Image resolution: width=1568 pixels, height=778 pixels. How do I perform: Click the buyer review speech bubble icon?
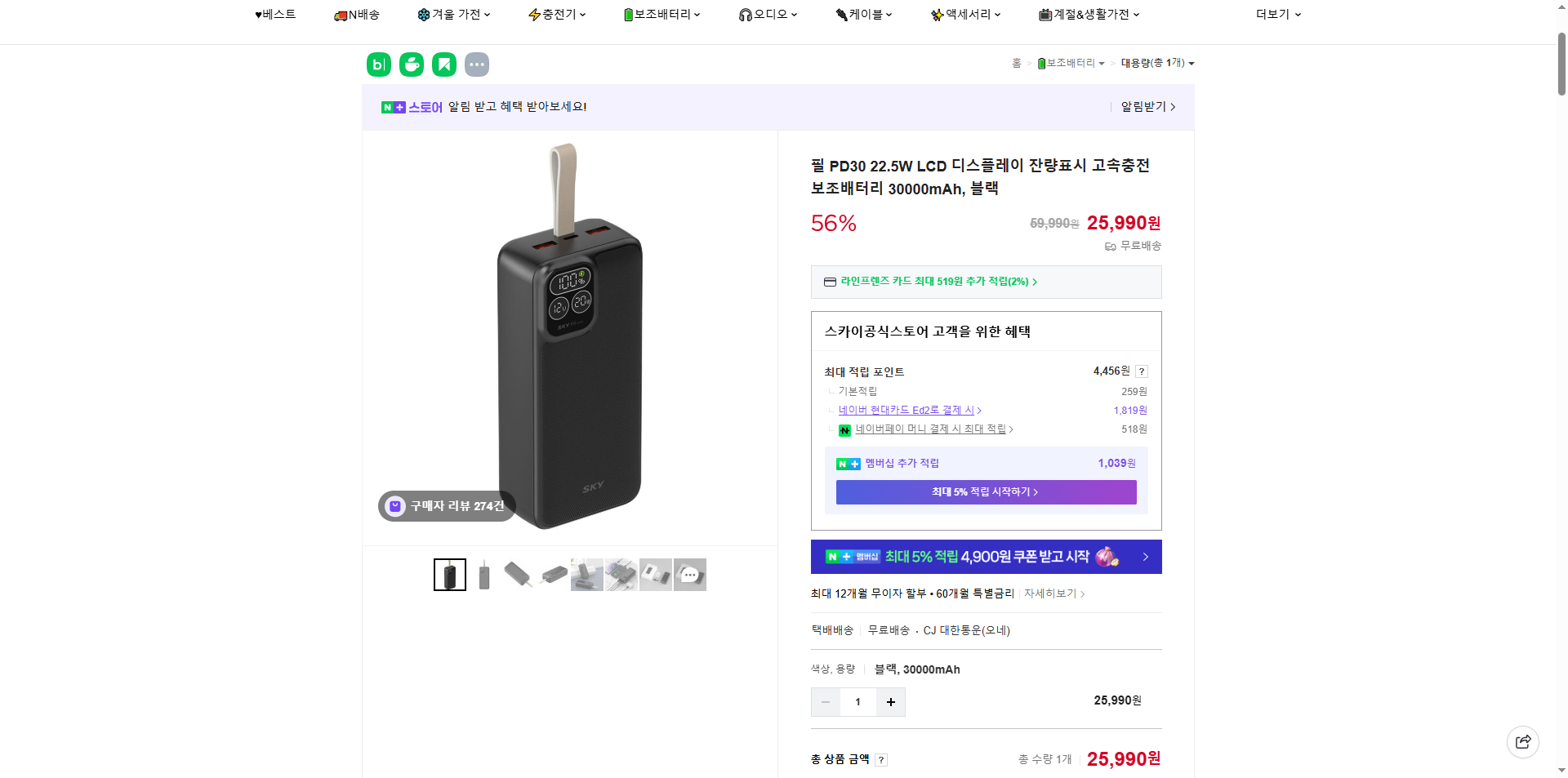click(395, 506)
